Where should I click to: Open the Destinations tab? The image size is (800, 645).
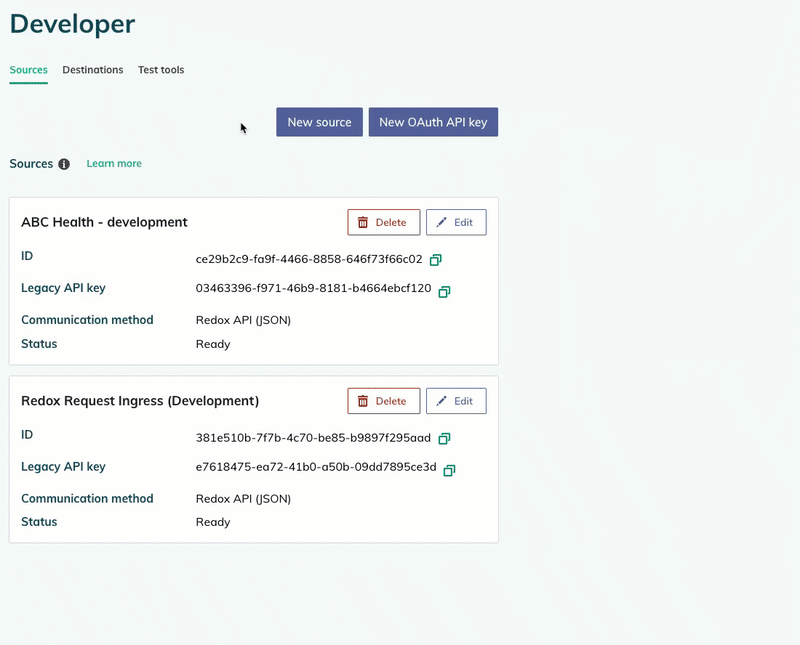tap(93, 70)
